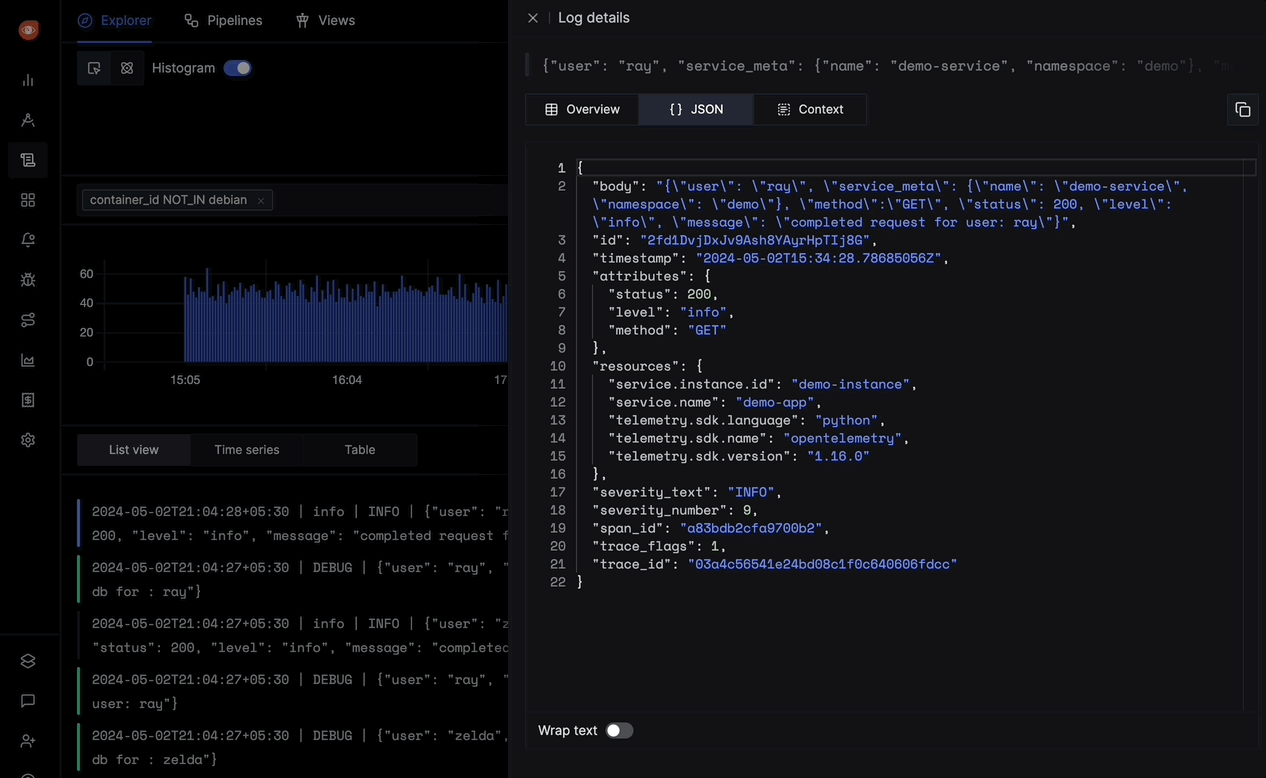Open the Pipelines tab
This screenshot has width=1266, height=778.
pos(223,20)
